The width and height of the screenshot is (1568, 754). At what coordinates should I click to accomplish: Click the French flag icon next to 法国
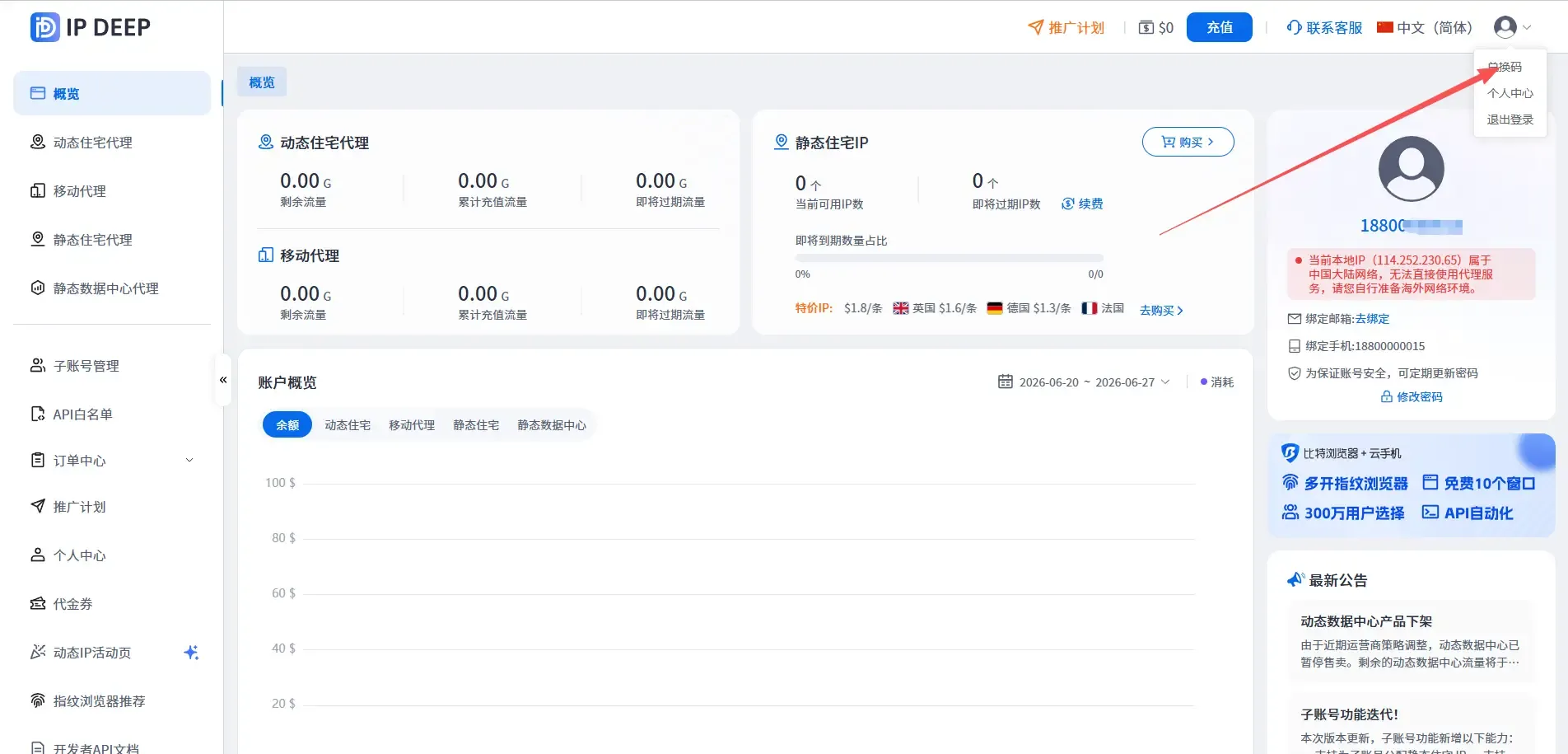tap(1090, 308)
